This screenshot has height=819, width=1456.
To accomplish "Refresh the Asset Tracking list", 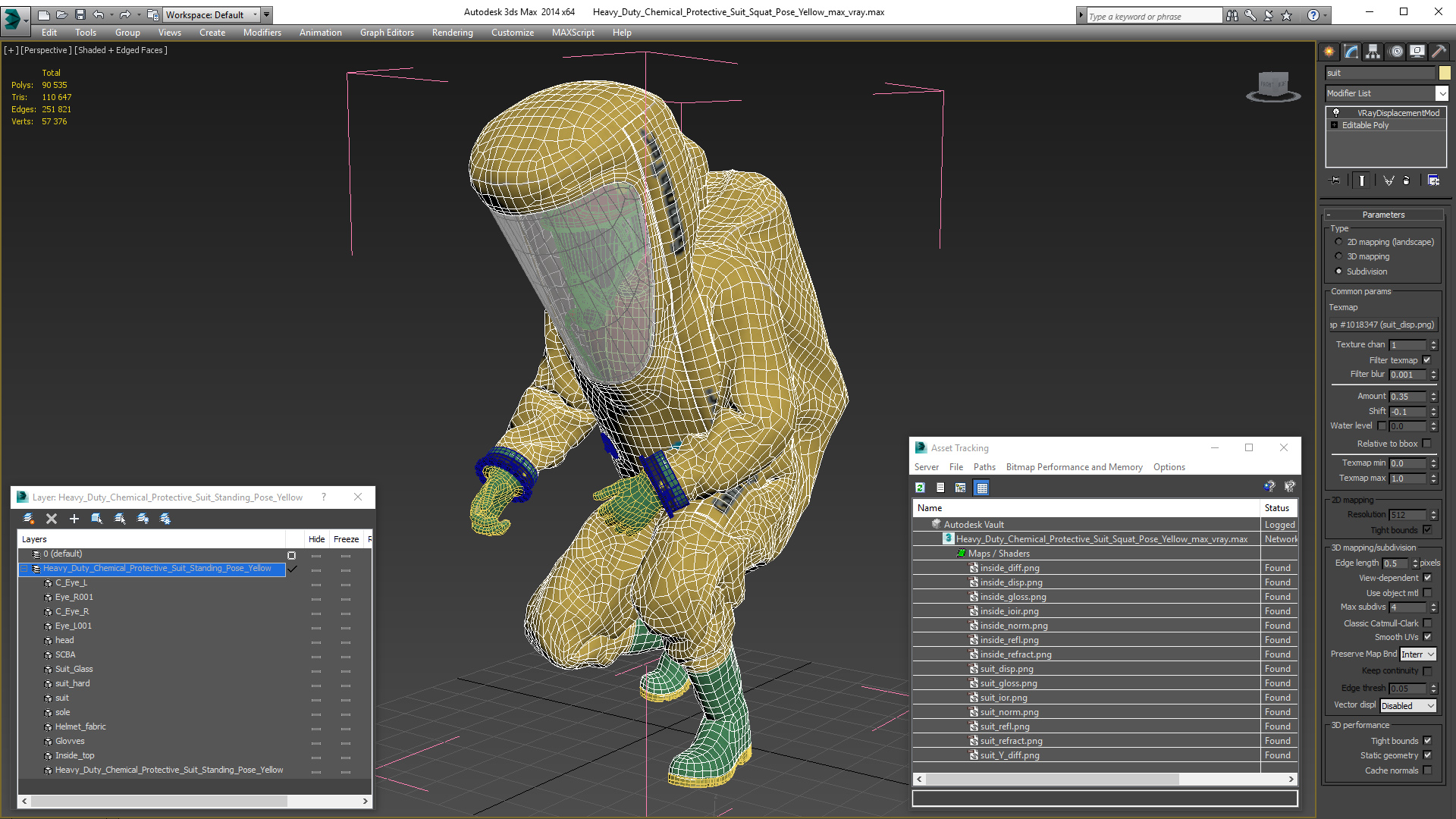I will [920, 488].
